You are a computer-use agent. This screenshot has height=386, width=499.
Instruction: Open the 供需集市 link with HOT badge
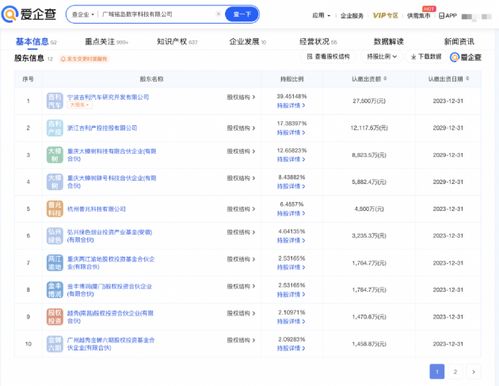click(x=419, y=16)
